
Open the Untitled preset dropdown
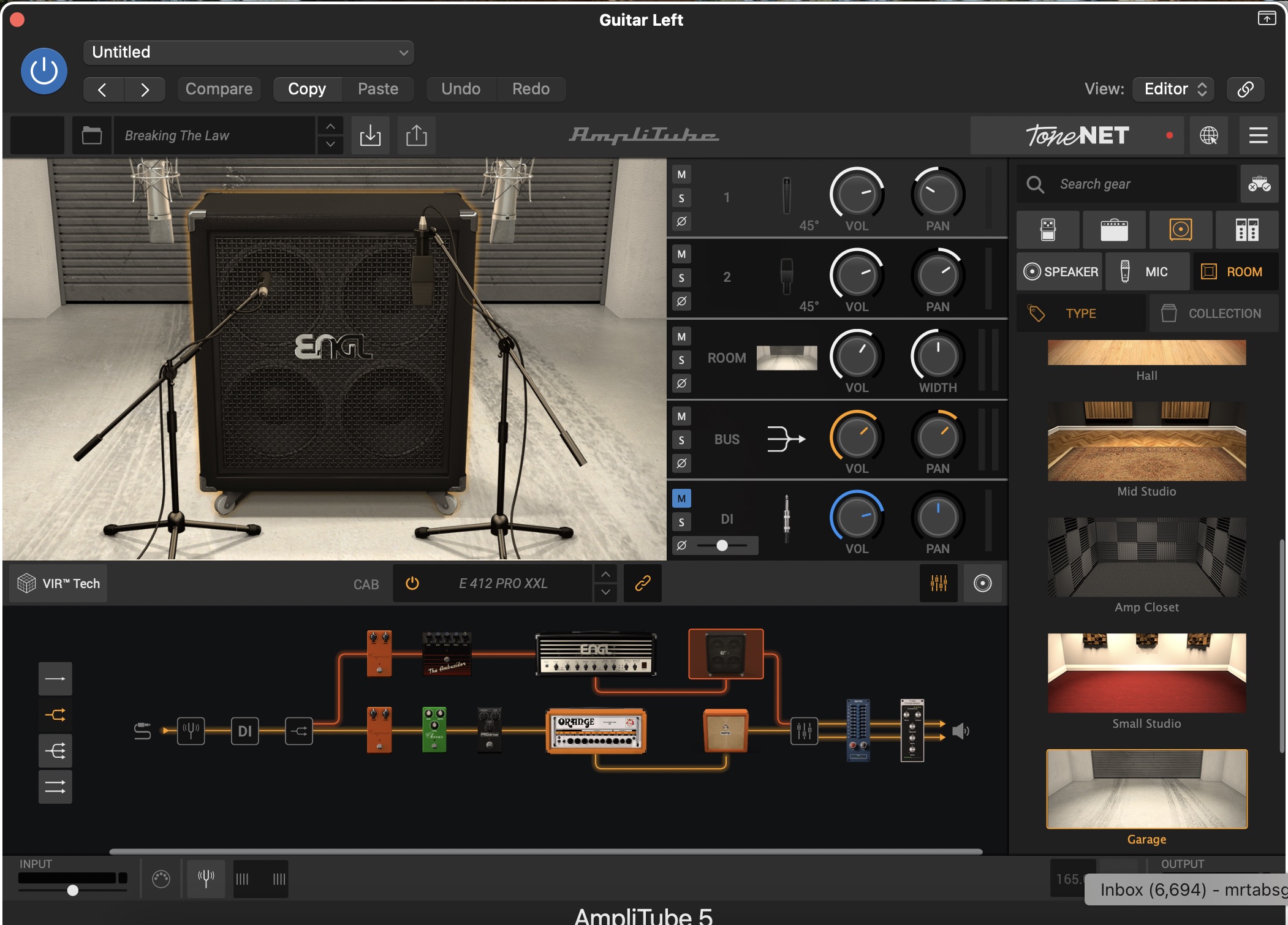click(249, 52)
